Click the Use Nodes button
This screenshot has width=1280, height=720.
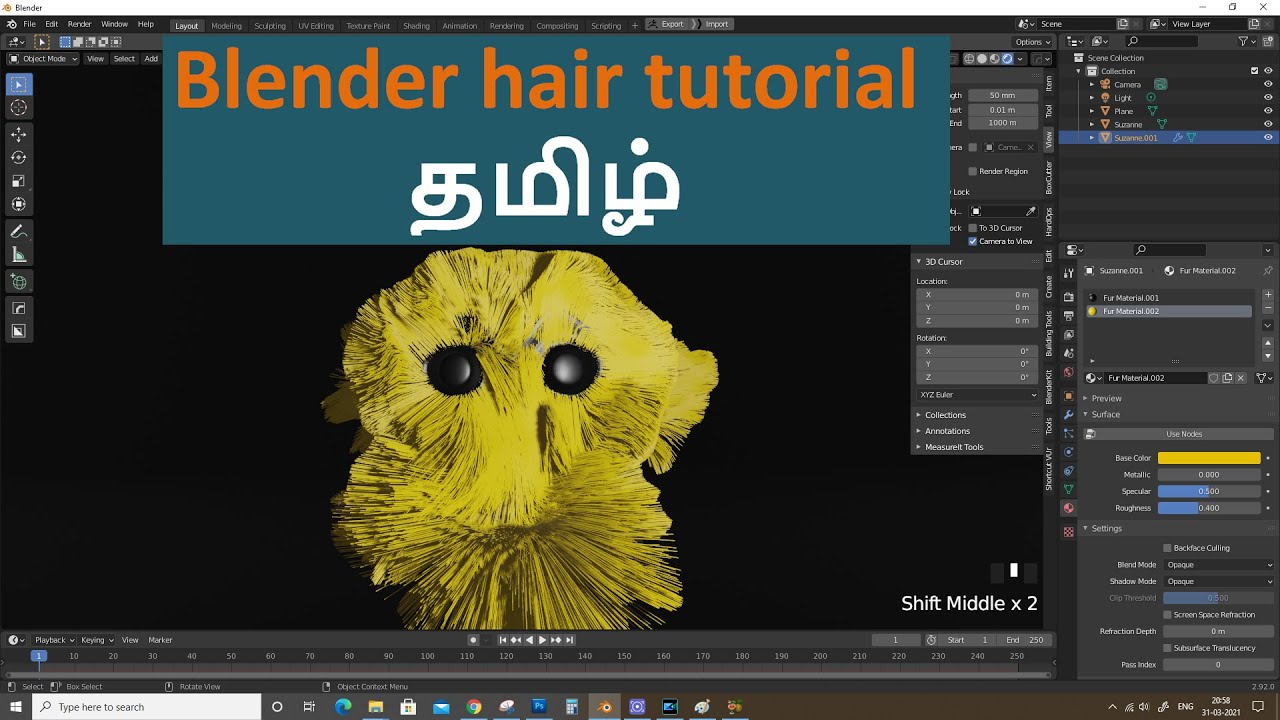pyautogui.click(x=1180, y=434)
